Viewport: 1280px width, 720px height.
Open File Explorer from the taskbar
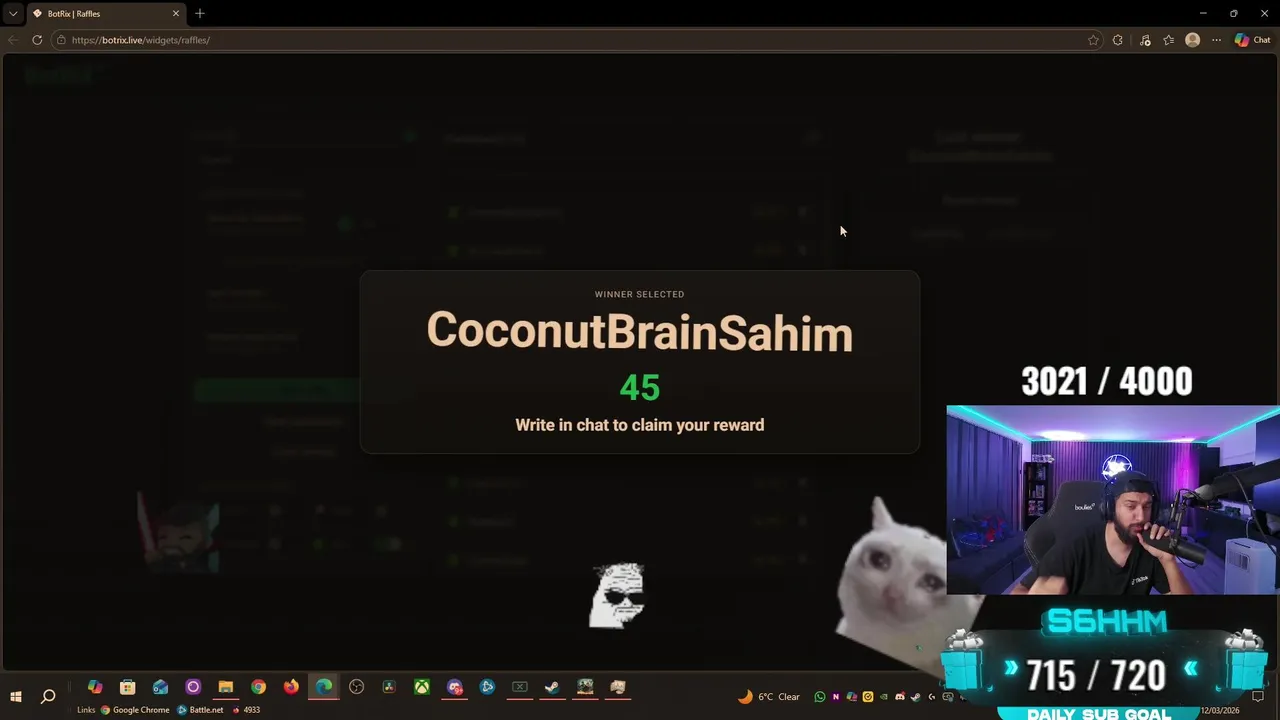coord(226,687)
